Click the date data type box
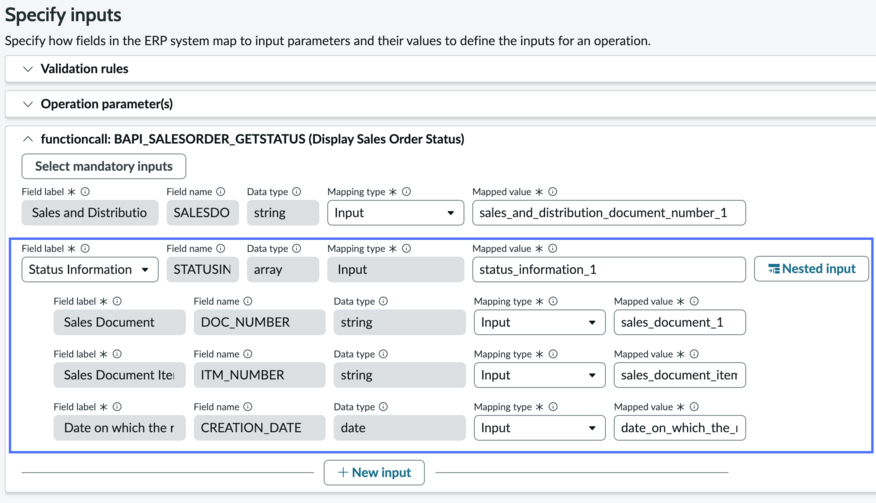The width and height of the screenshot is (876, 503). click(399, 428)
